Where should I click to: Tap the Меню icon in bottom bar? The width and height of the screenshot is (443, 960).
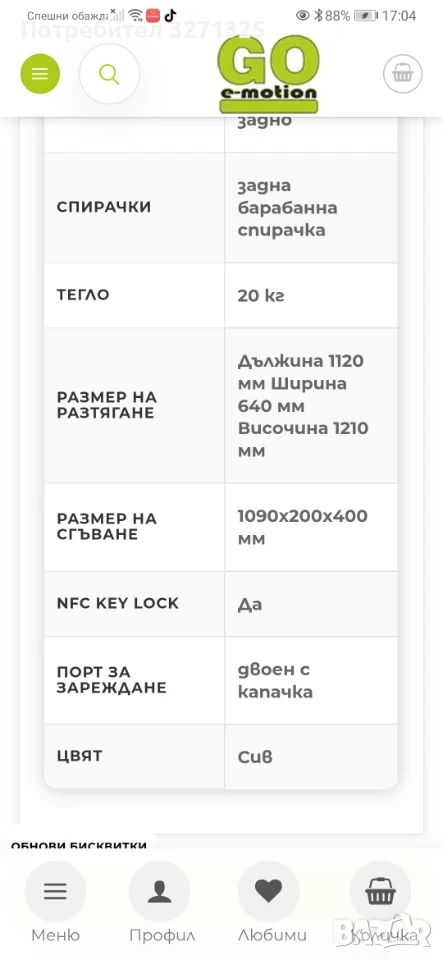pyautogui.click(x=55, y=891)
